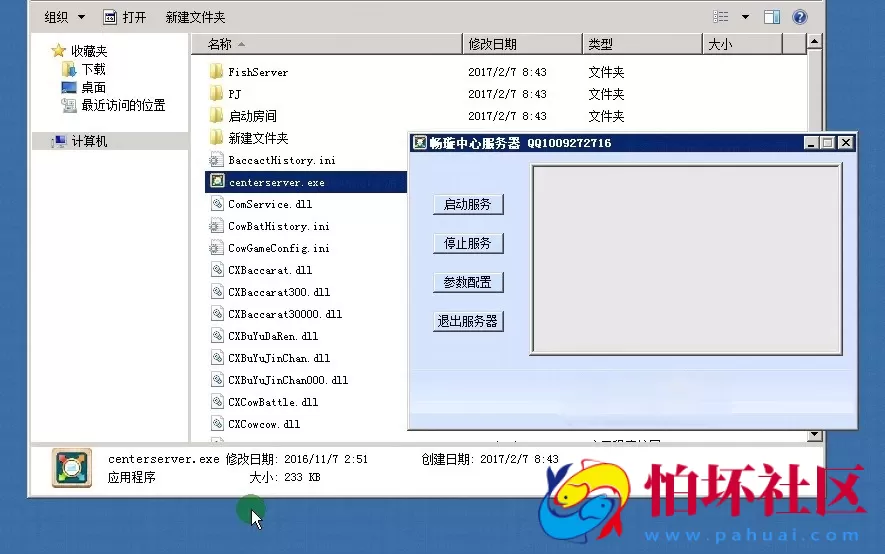Click the 畅璇中心服务器 title bar icon
Screen dimensions: 885x554
pyautogui.click(x=419, y=142)
